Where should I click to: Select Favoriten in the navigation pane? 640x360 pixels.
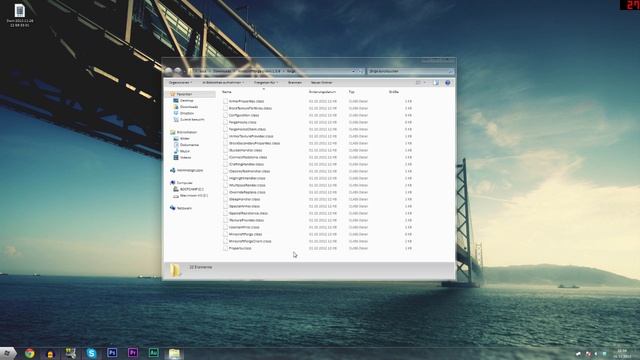184,94
